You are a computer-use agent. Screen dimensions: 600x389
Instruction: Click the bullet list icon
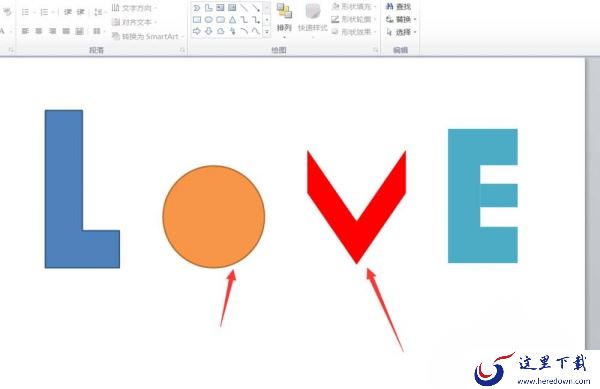[25, 12]
